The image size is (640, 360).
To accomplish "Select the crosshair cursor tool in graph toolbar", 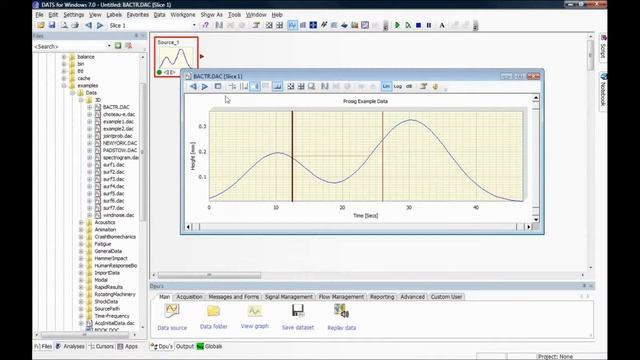I will 232,87.
